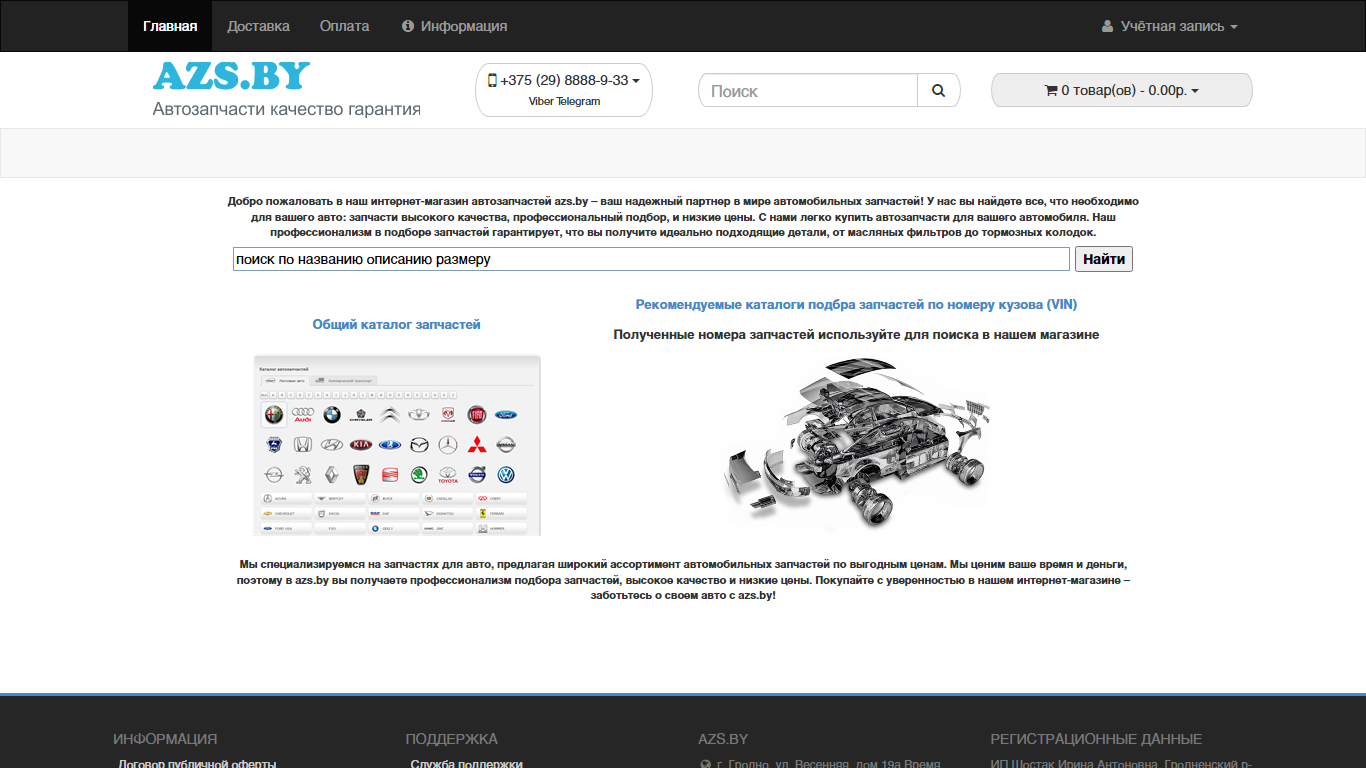This screenshot has width=1366, height=768.
Task: Expand the +375 (29) 8888-9-33 phone dropdown
Action: 564,80
